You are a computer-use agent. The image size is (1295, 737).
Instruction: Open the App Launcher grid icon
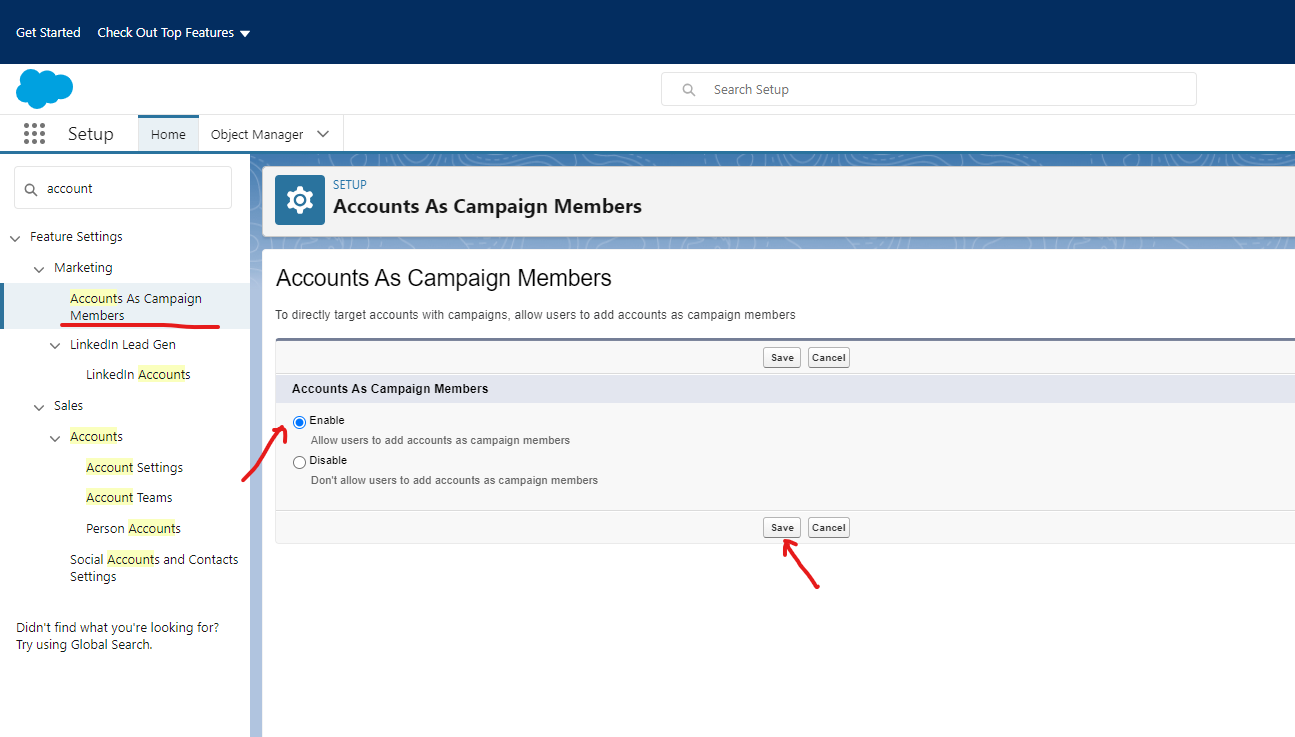pyautogui.click(x=34, y=134)
